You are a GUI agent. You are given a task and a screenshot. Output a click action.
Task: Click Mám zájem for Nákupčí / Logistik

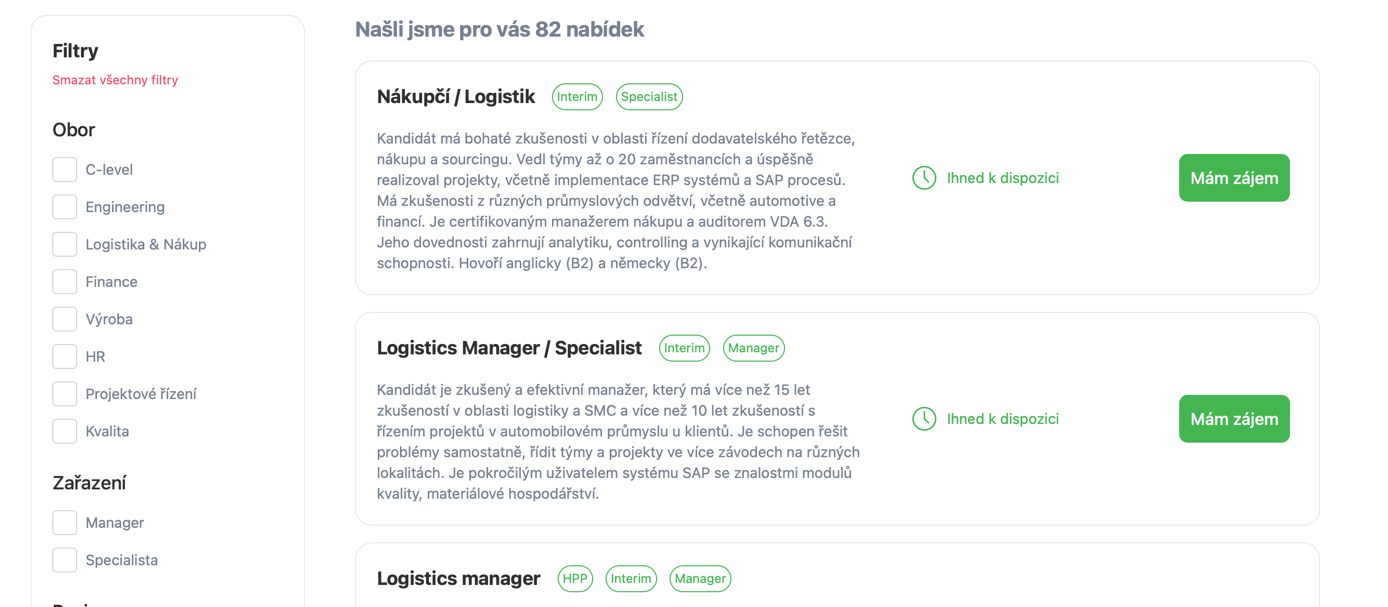pyautogui.click(x=1234, y=178)
